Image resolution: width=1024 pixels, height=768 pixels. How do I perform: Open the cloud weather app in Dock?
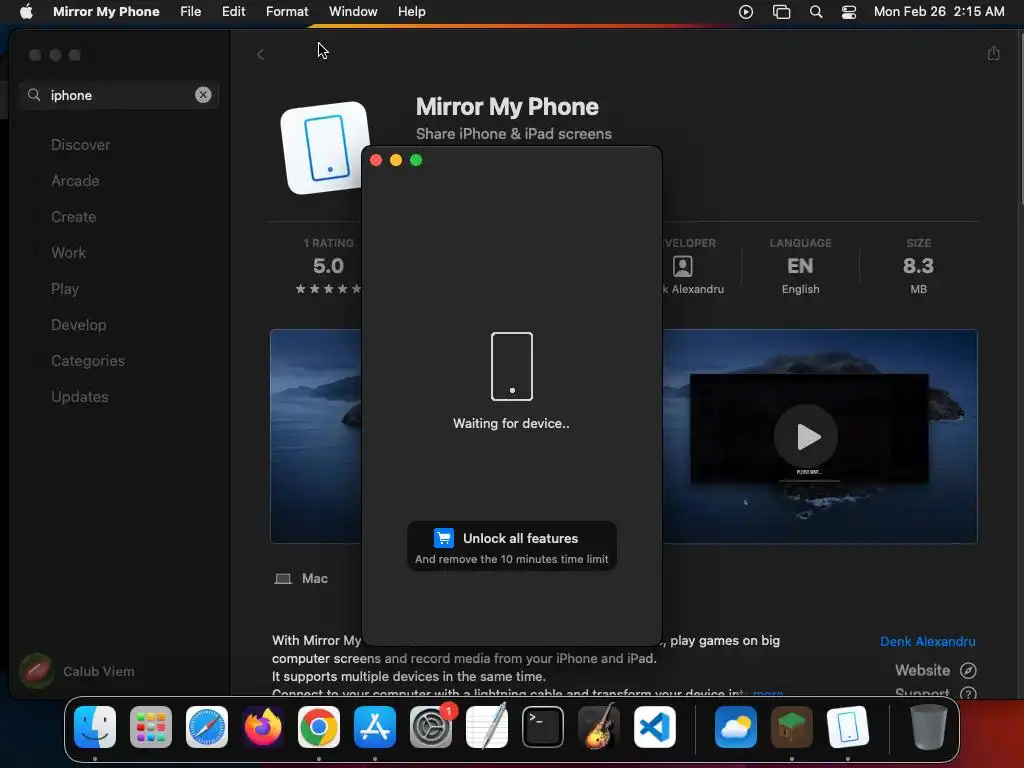click(736, 727)
